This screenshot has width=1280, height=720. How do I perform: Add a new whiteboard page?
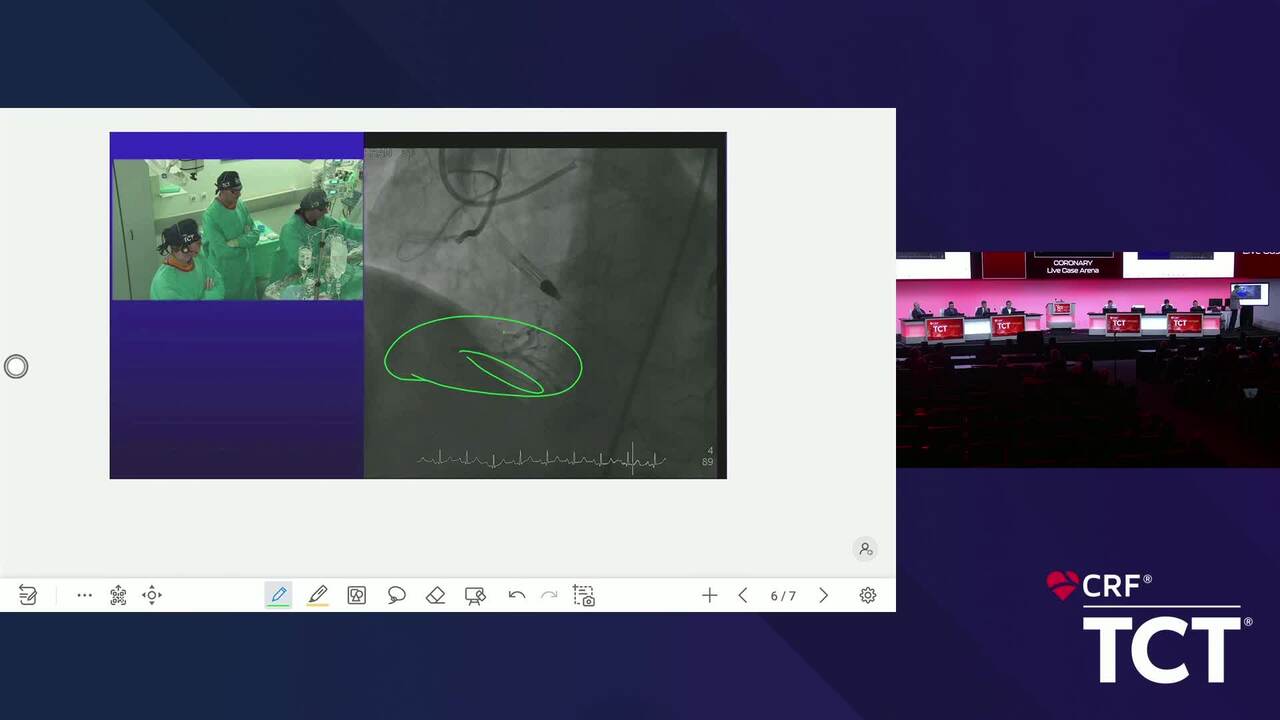click(709, 595)
